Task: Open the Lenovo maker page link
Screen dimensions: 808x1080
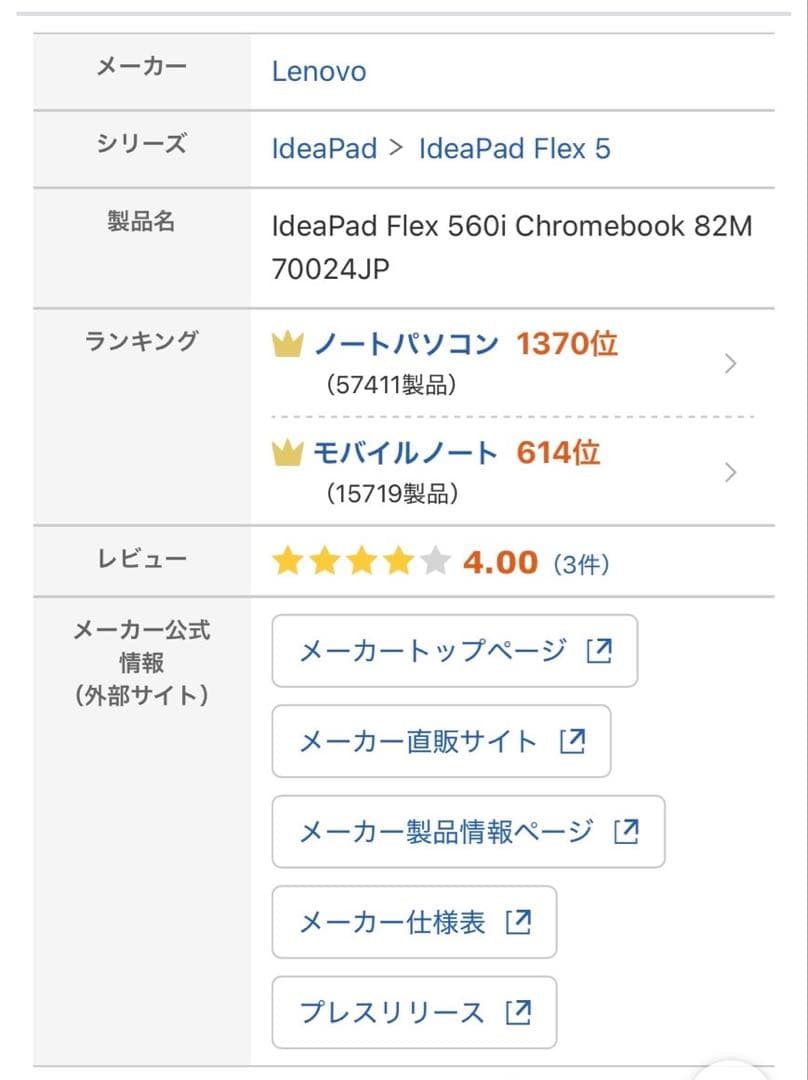Action: (x=319, y=70)
